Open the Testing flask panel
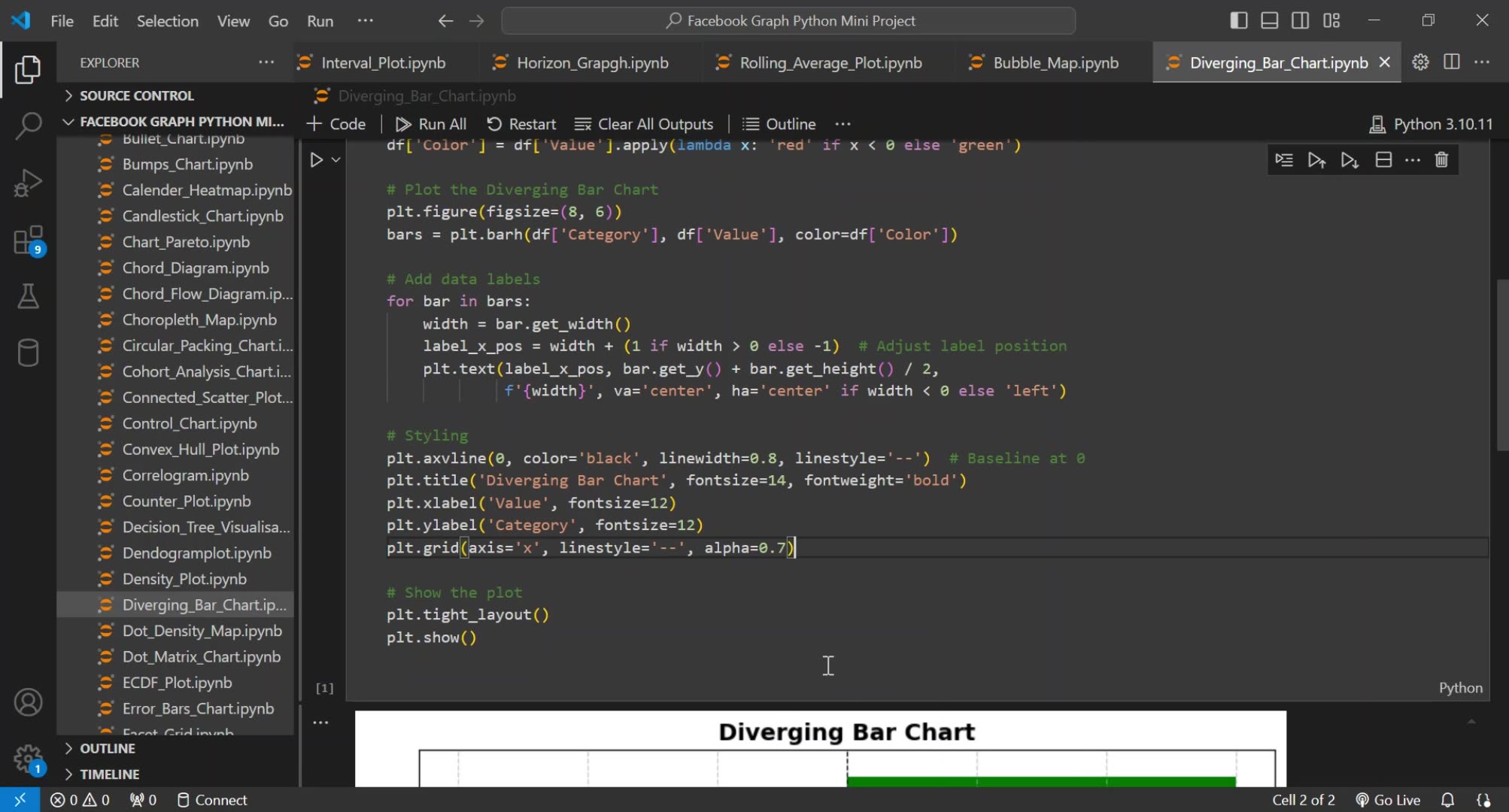This screenshot has width=1509, height=812. tap(28, 295)
